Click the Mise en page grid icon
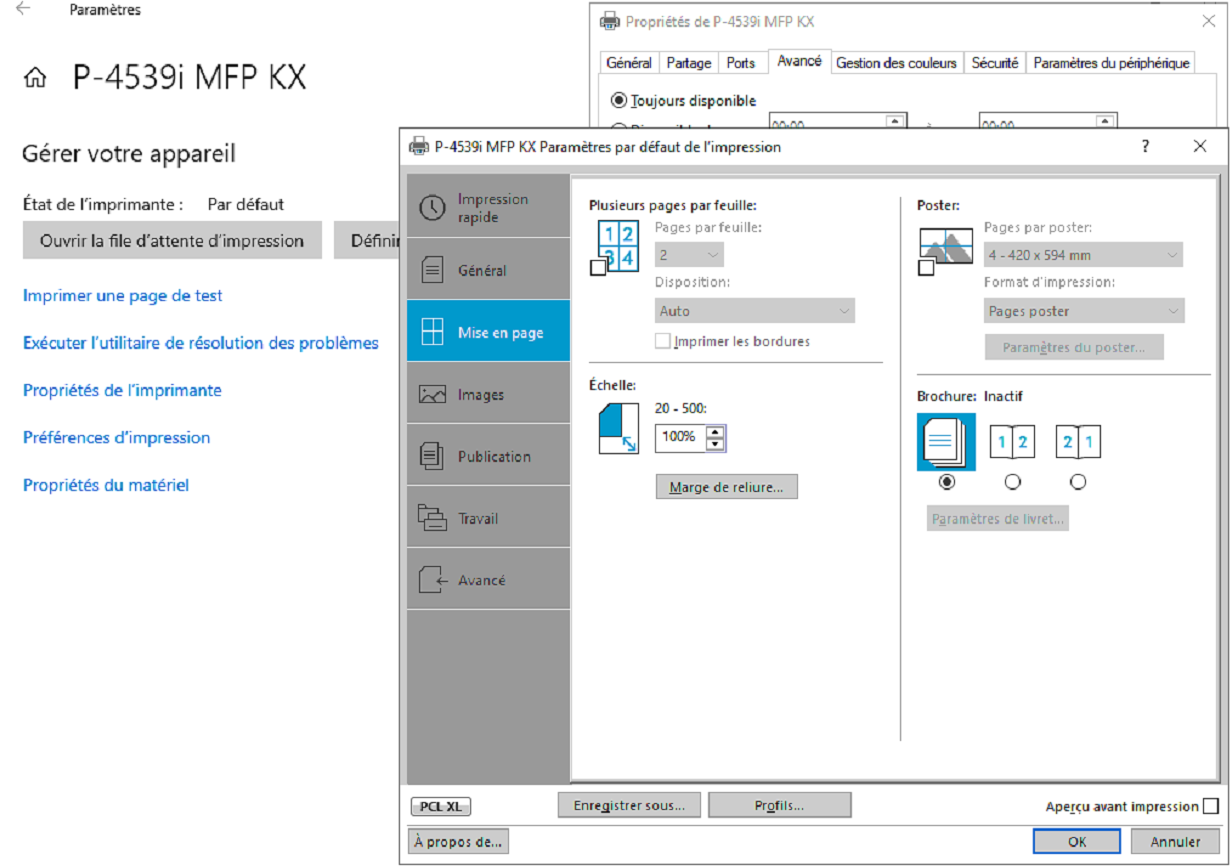The image size is (1232, 868). click(x=432, y=332)
